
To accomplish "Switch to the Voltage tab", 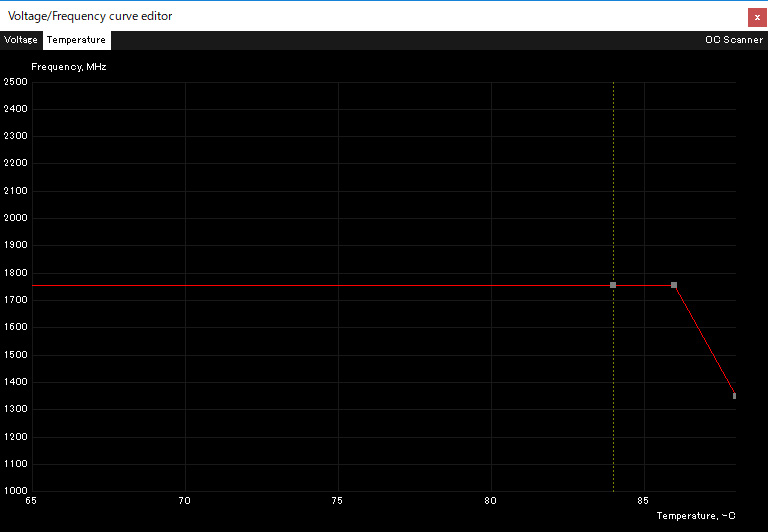I will tap(21, 40).
